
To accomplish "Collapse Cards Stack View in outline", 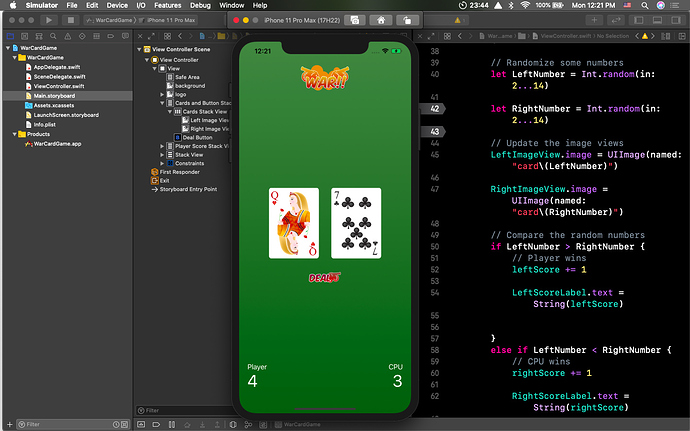I will point(169,111).
